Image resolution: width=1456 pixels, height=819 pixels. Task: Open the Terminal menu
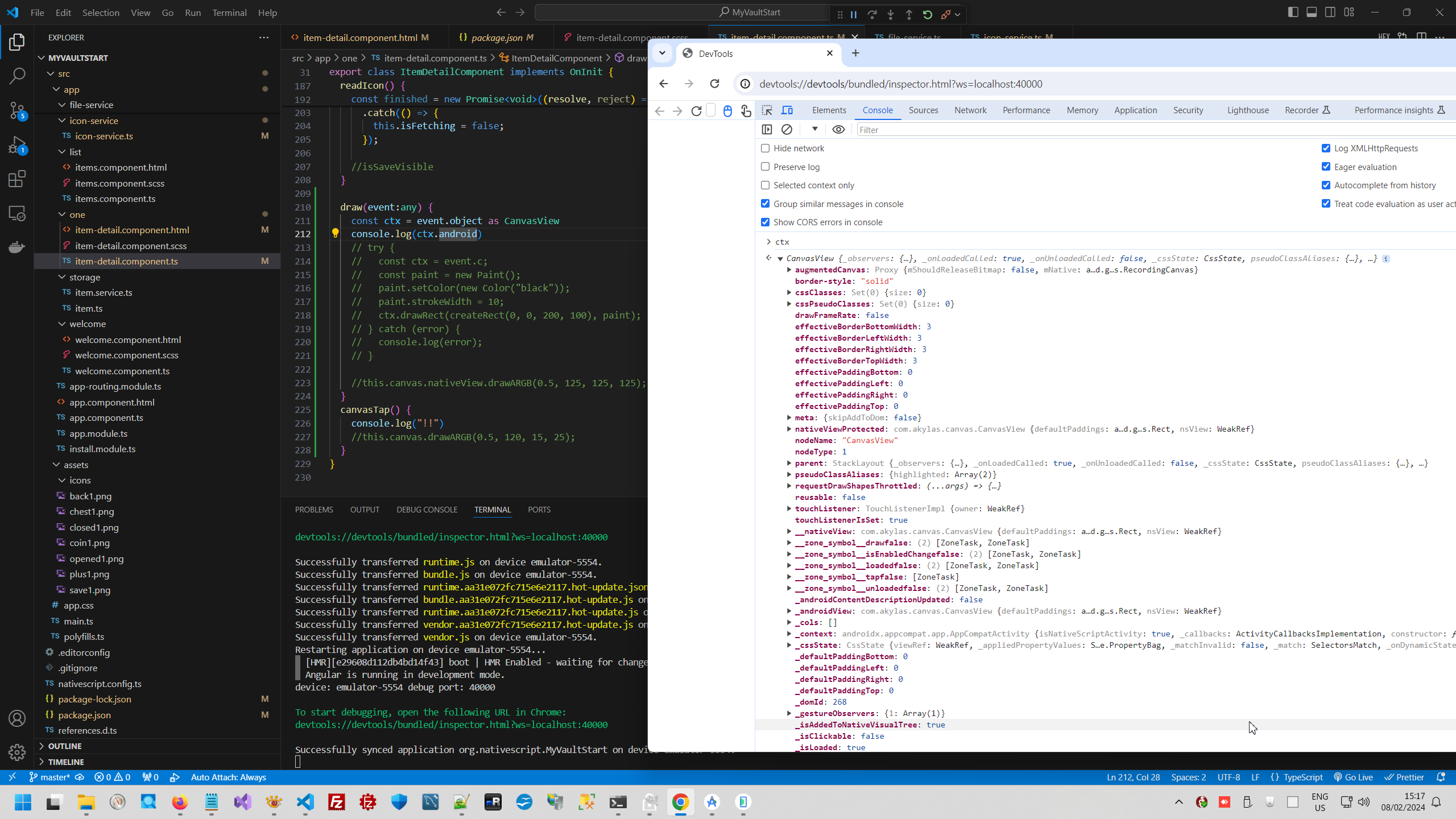[229, 13]
